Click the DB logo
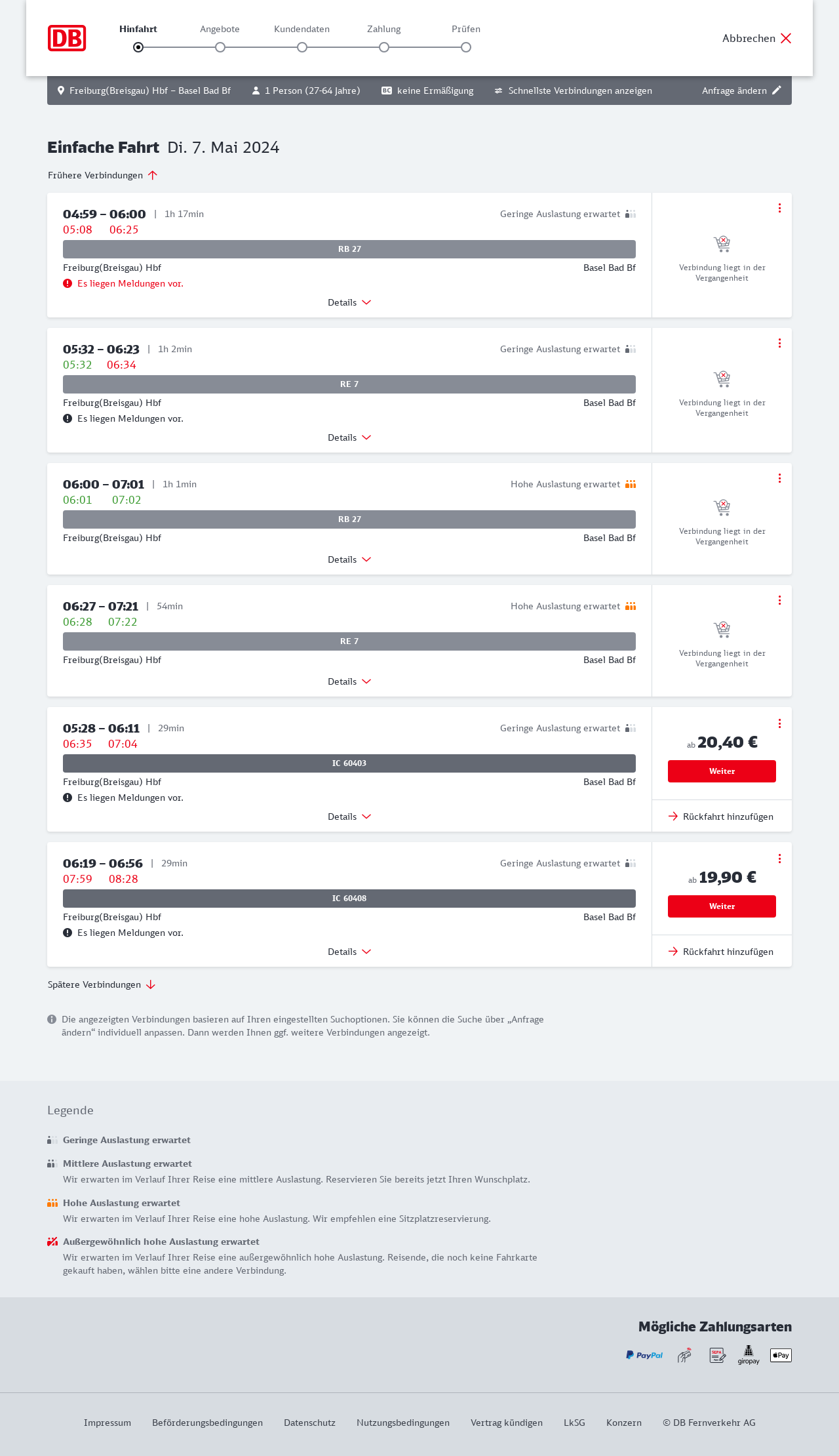The width and height of the screenshot is (839, 1456). point(67,38)
